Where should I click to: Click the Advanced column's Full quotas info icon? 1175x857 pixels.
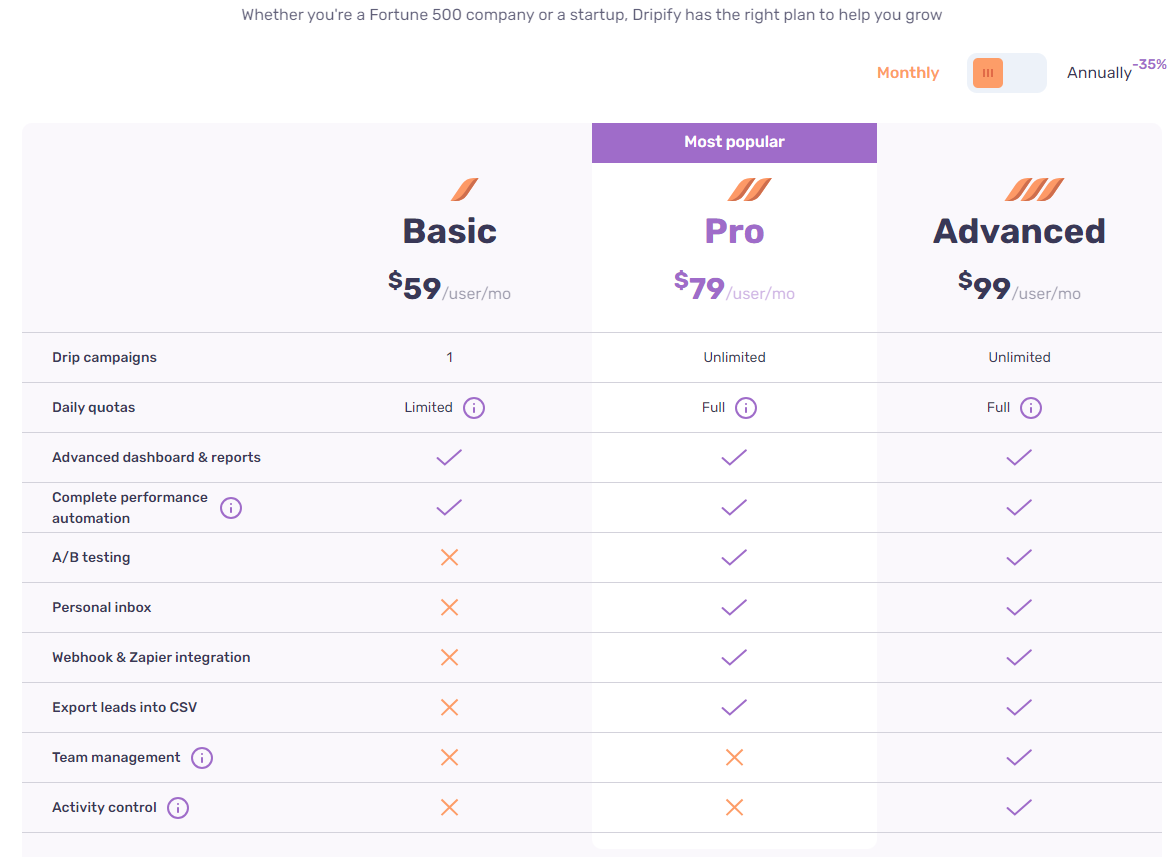coord(1031,407)
